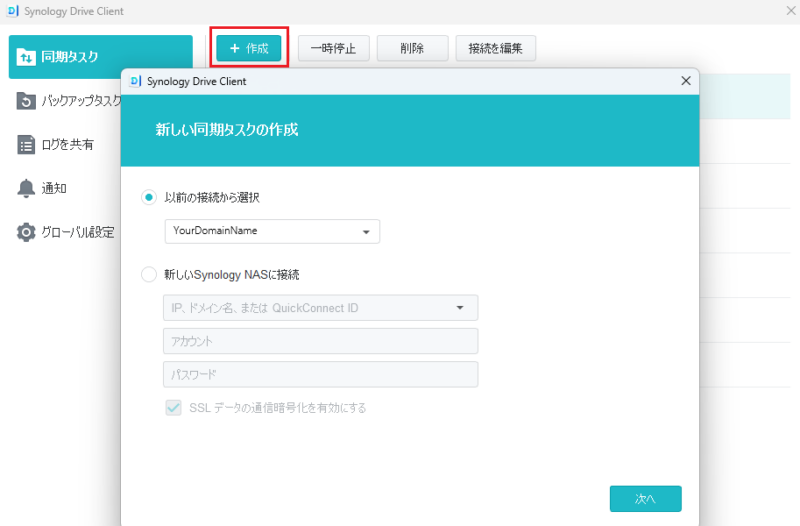Click the 一時停止 pause button
This screenshot has height=526, width=800.
(x=333, y=48)
